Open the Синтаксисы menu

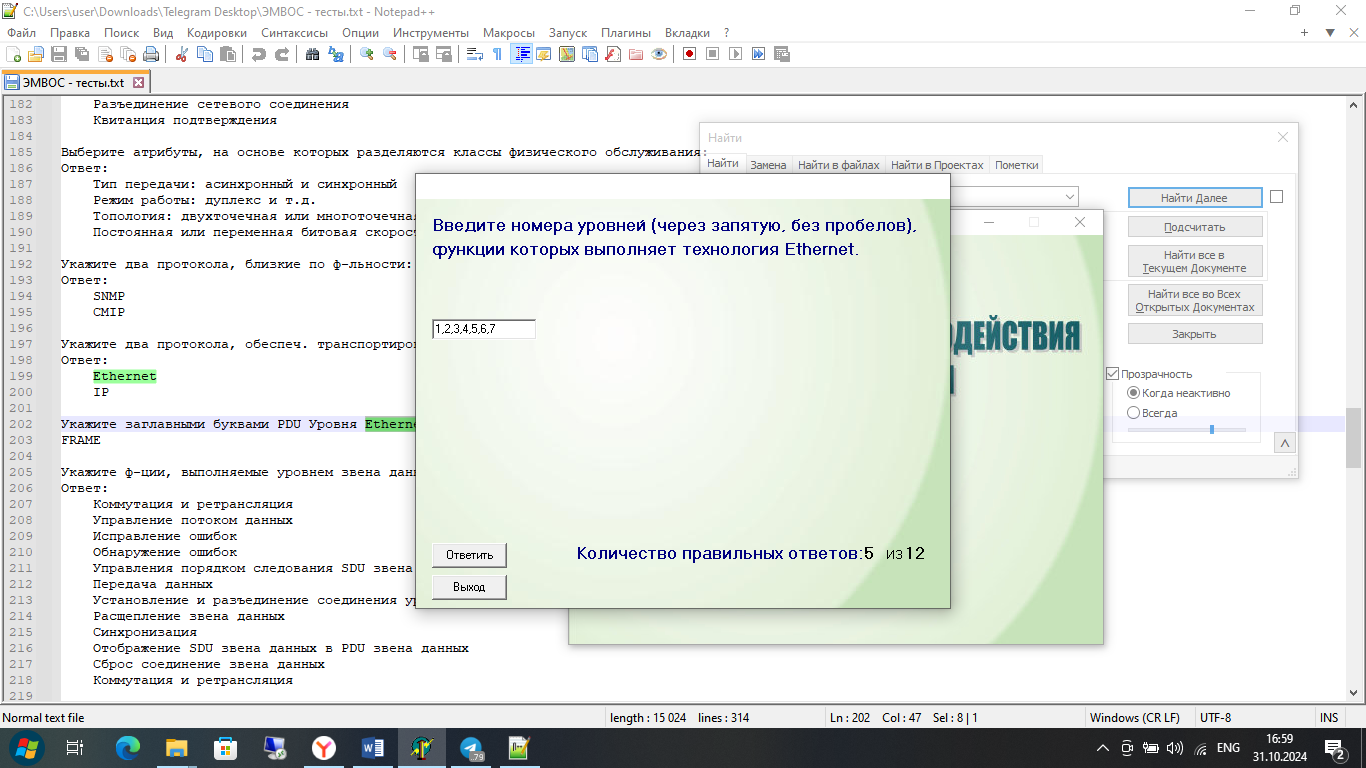(x=294, y=33)
